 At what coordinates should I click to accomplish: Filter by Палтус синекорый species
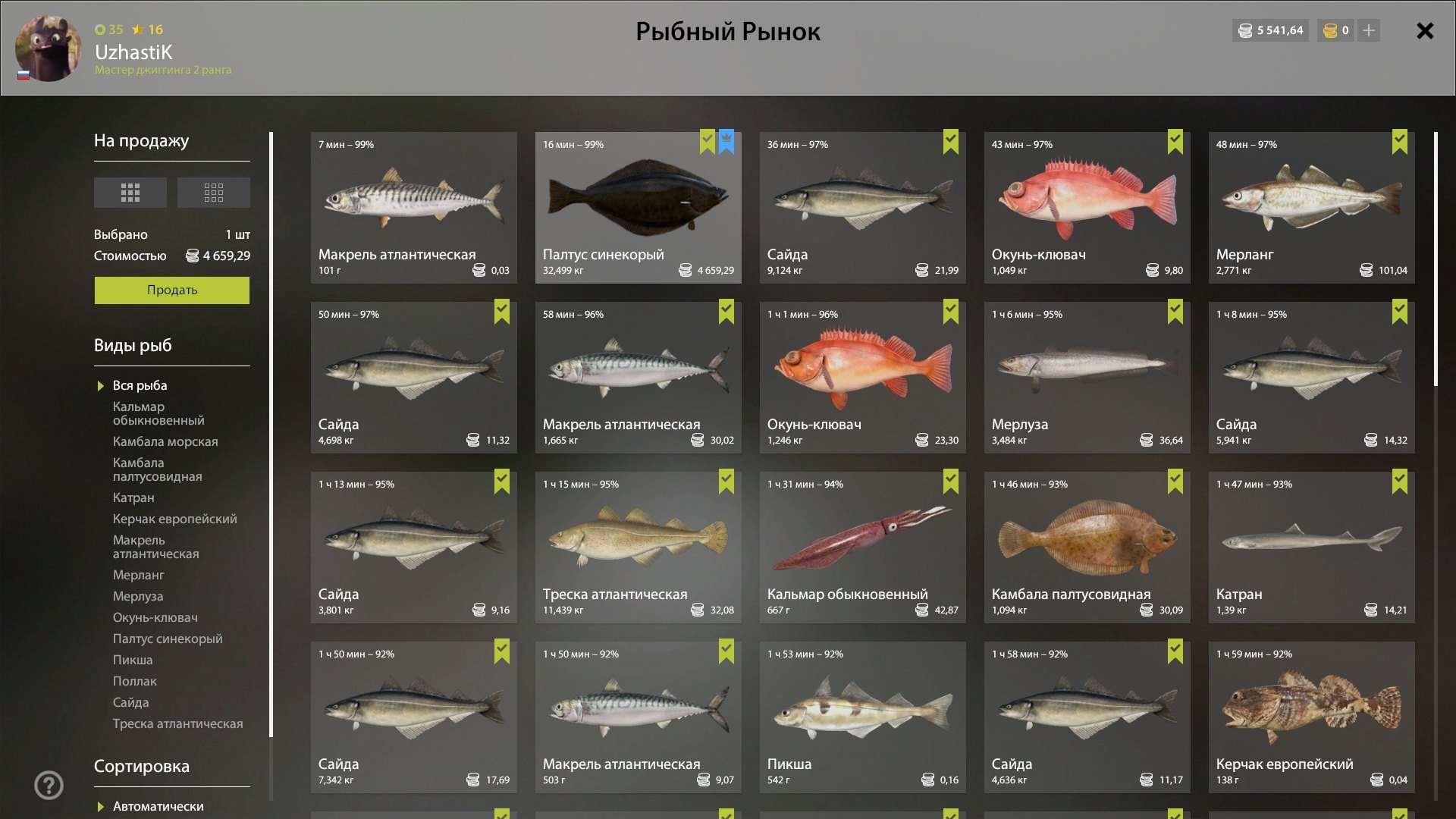[168, 639]
